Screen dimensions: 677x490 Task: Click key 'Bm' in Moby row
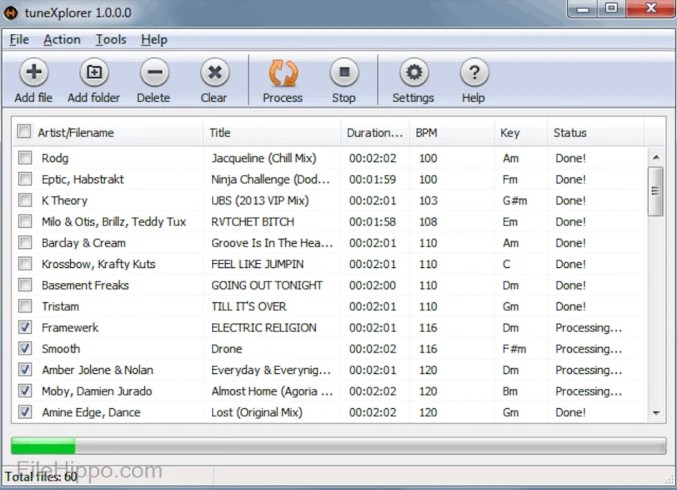click(510, 391)
